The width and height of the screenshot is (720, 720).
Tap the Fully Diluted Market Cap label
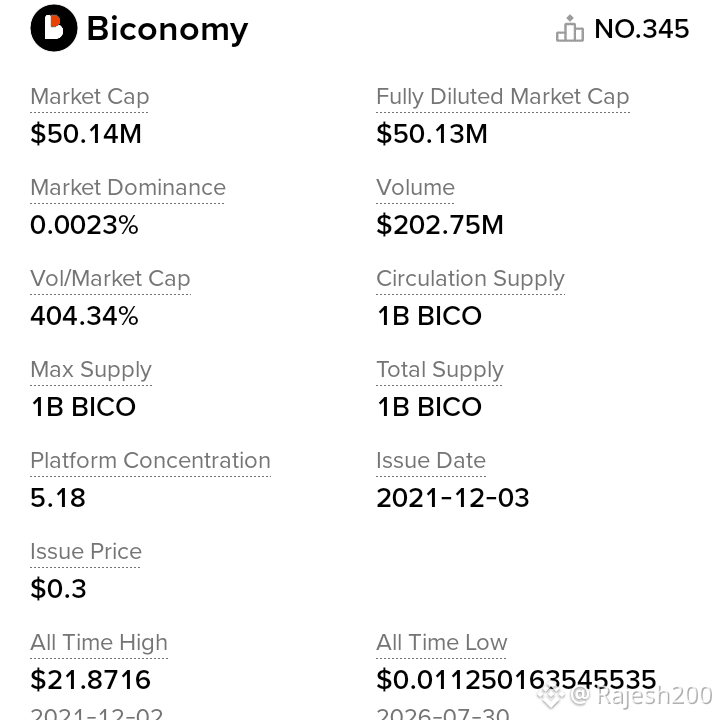502,96
